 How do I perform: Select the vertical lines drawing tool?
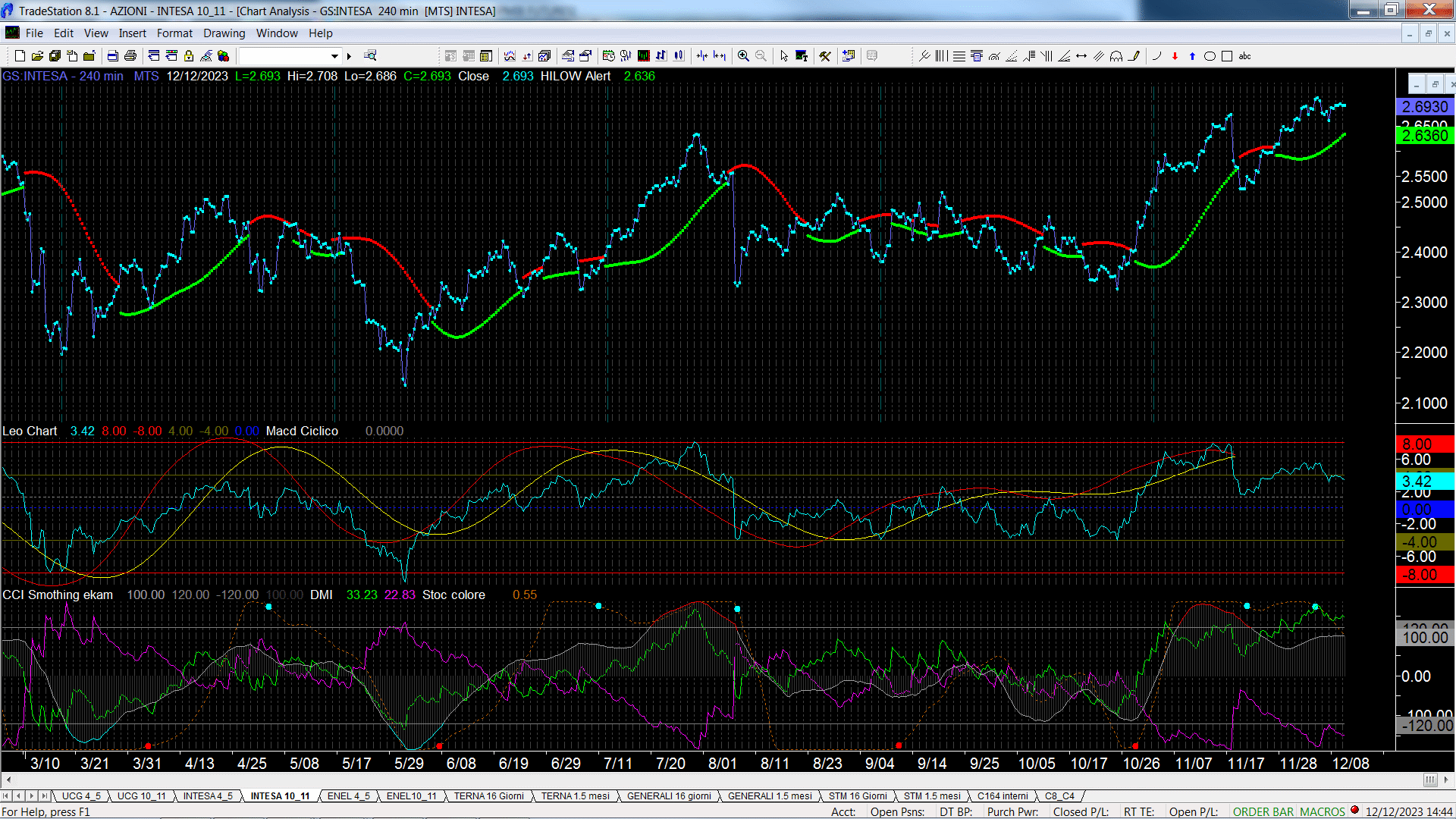point(941,56)
